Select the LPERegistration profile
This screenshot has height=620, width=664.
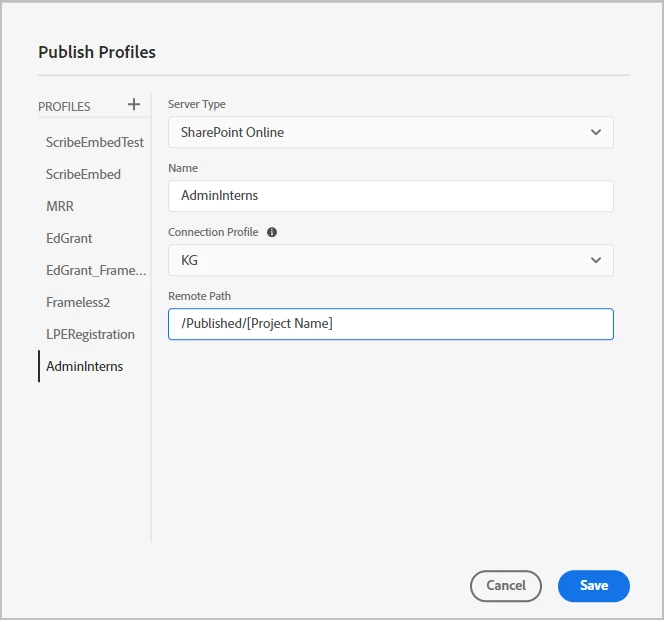pyautogui.click(x=90, y=334)
